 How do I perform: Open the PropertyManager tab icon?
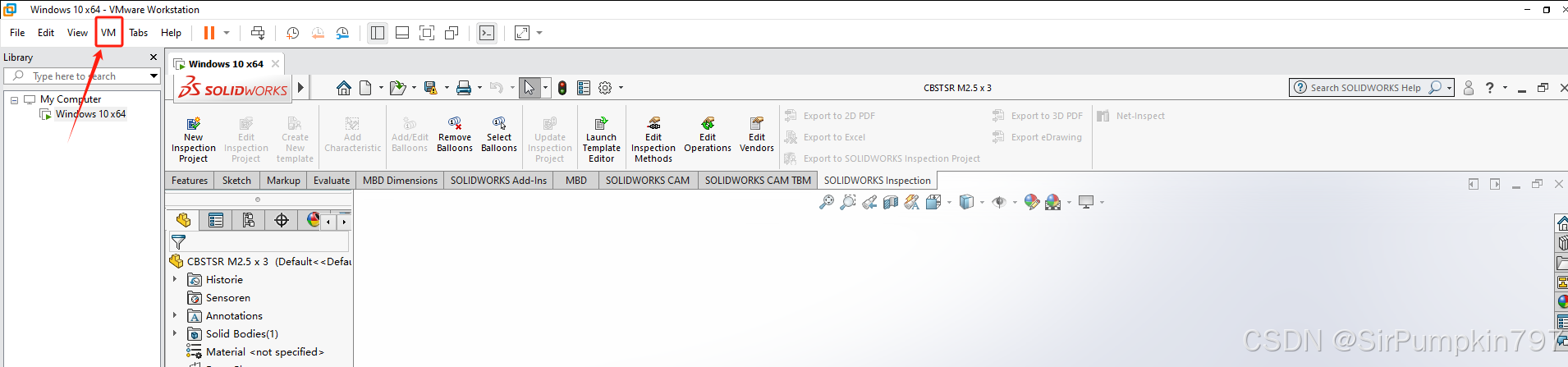coord(216,220)
